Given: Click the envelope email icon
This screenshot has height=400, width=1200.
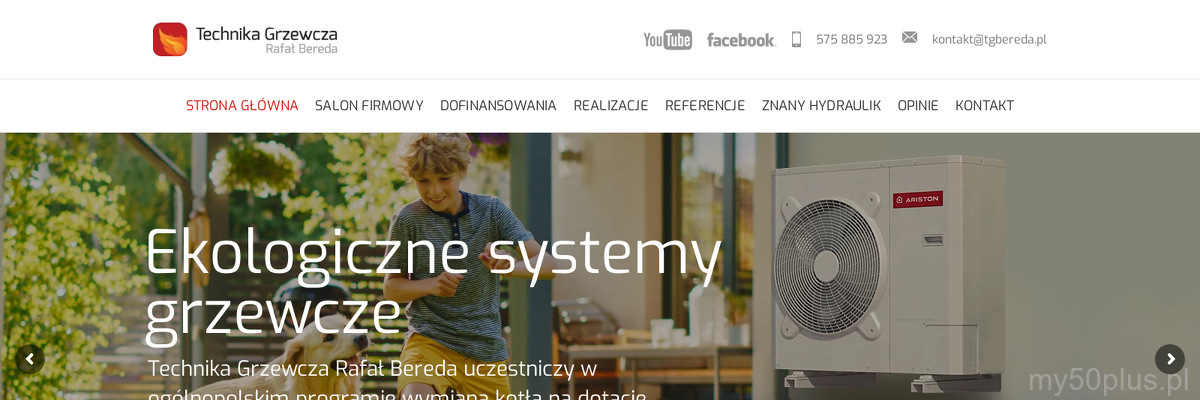Looking at the screenshot, I should pos(909,38).
